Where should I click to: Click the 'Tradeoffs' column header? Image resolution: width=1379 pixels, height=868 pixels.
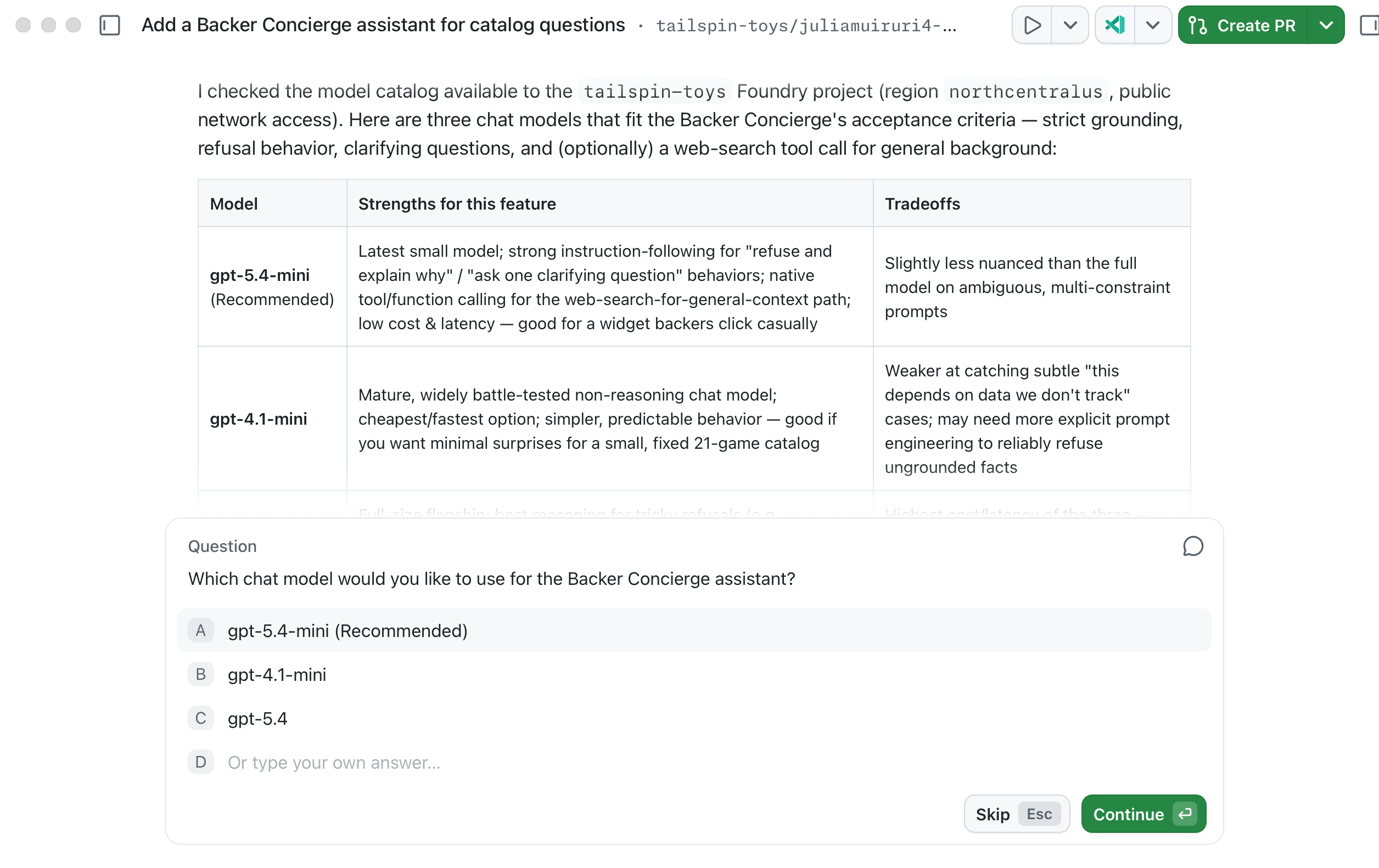(1032, 203)
